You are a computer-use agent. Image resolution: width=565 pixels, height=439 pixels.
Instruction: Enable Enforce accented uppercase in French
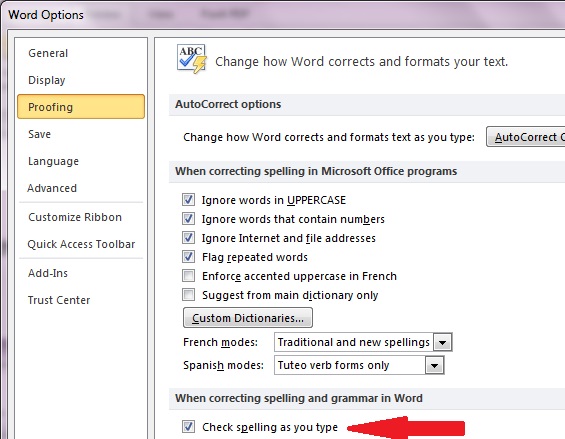(188, 276)
